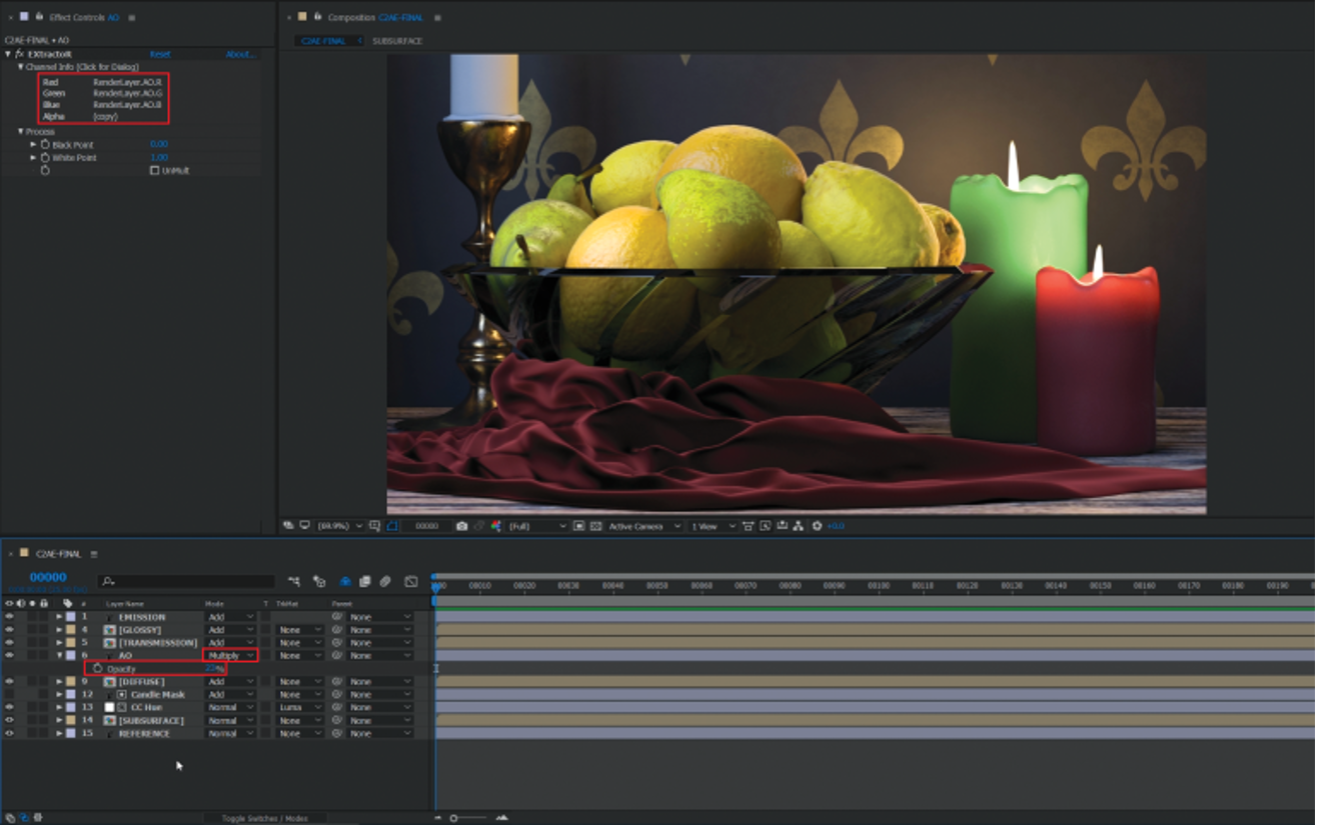This screenshot has height=825, width=1320.
Task: Open the composition flowchart icon in viewer
Action: pyautogui.click(x=798, y=525)
